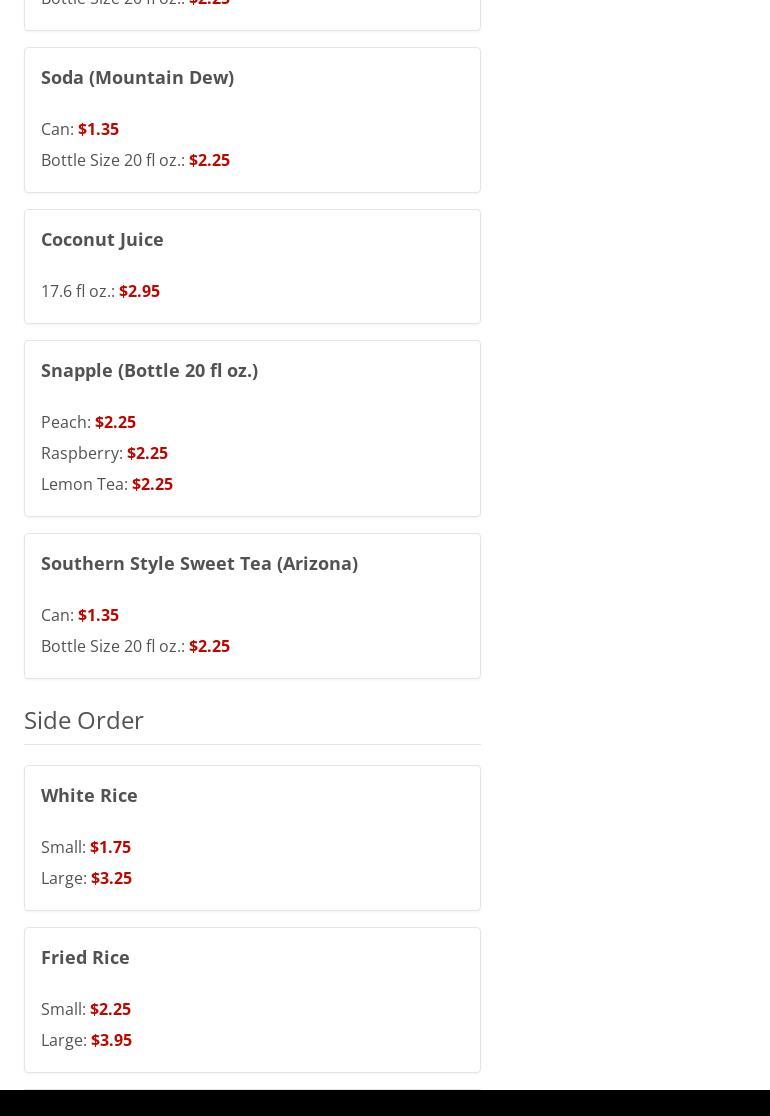Open Southern Style Sweet Tea (Arizona) item

point(199,563)
